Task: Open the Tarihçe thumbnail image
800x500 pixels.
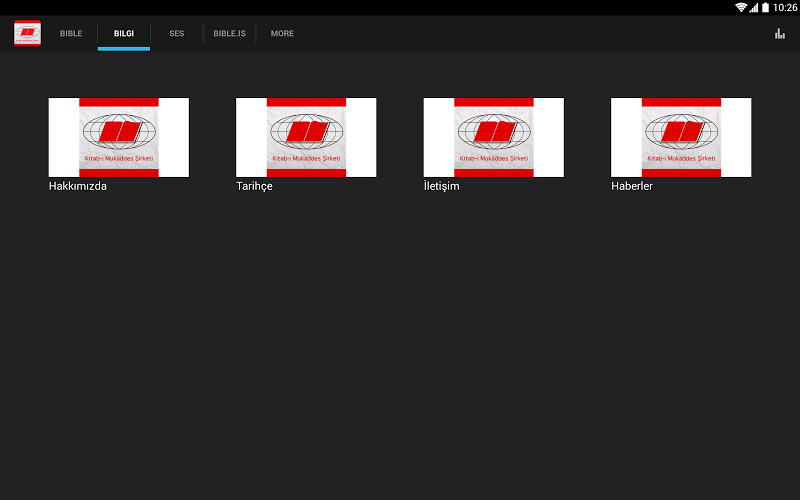Action: (x=306, y=137)
